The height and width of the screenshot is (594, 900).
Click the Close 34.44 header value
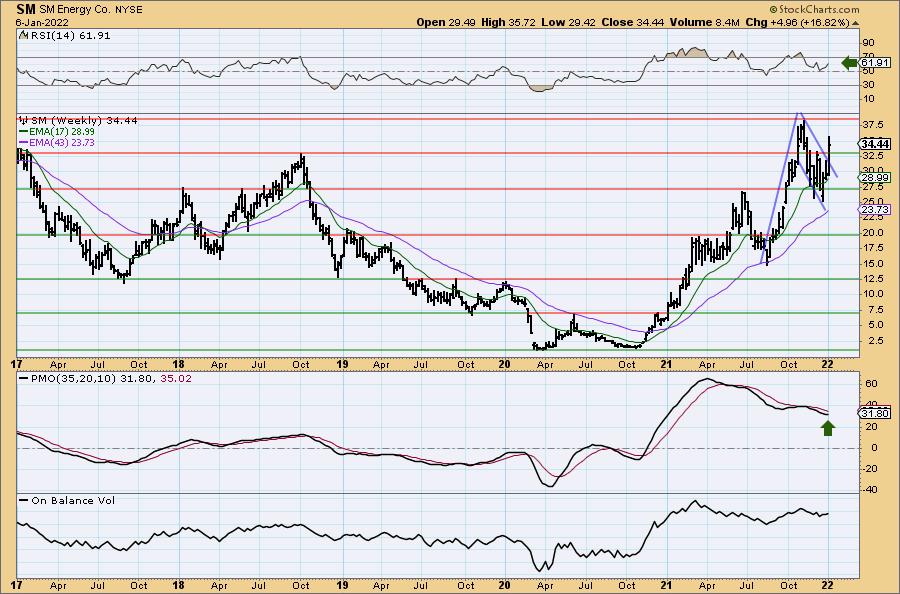click(x=633, y=22)
